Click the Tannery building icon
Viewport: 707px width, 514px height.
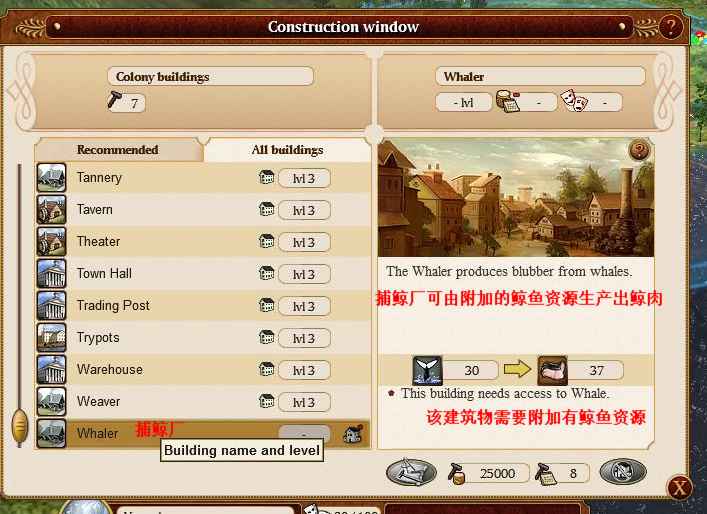tap(51, 178)
